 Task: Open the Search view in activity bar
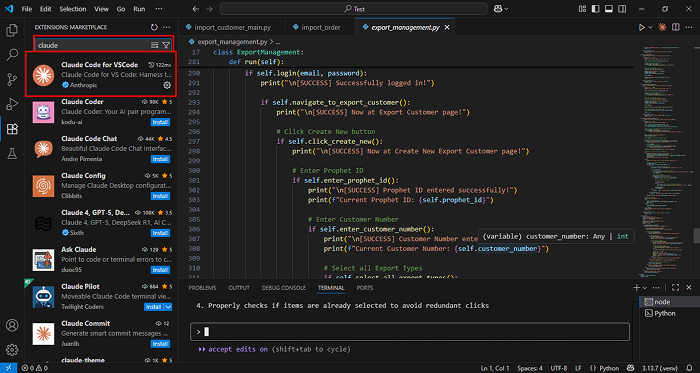tap(12, 55)
